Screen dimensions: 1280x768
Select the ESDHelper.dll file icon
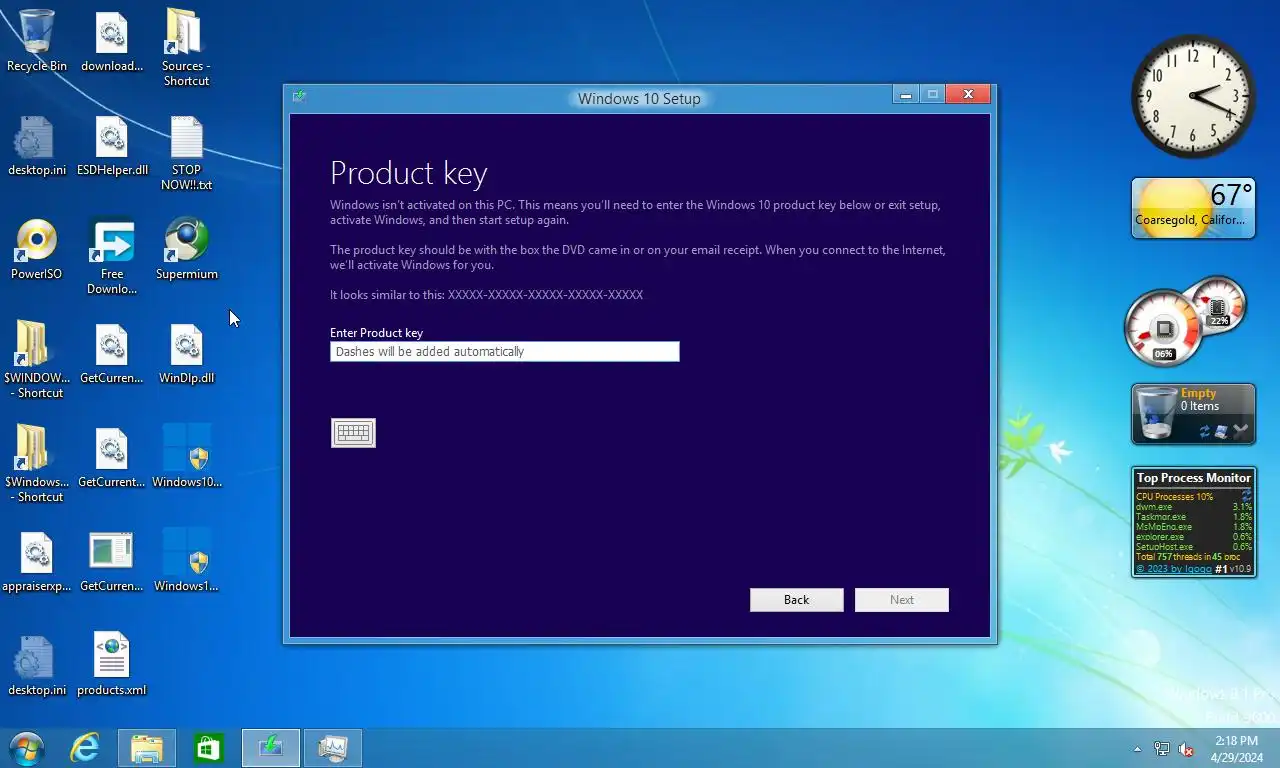(112, 146)
